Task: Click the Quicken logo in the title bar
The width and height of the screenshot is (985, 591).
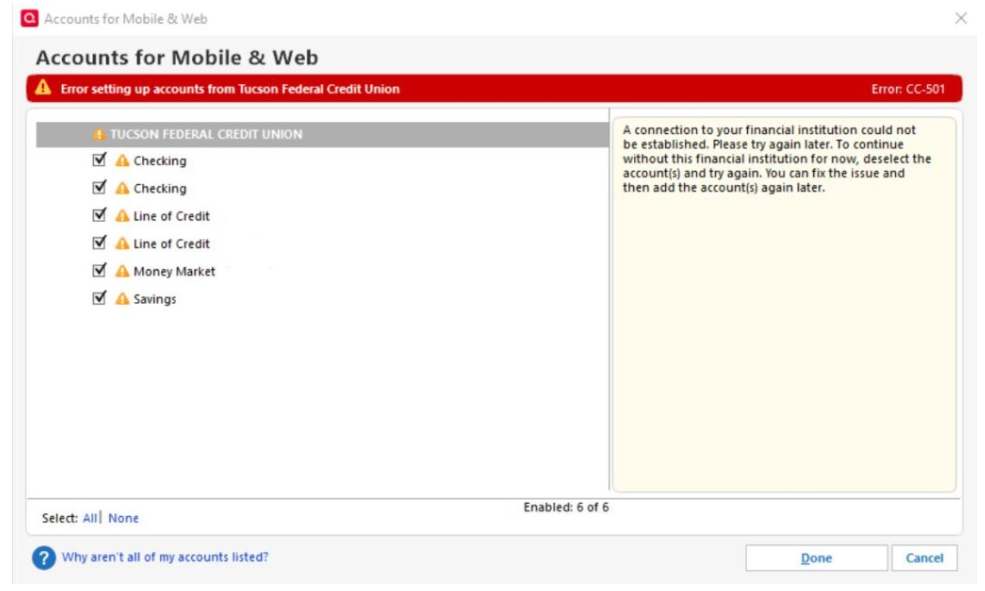Action: coord(30,18)
